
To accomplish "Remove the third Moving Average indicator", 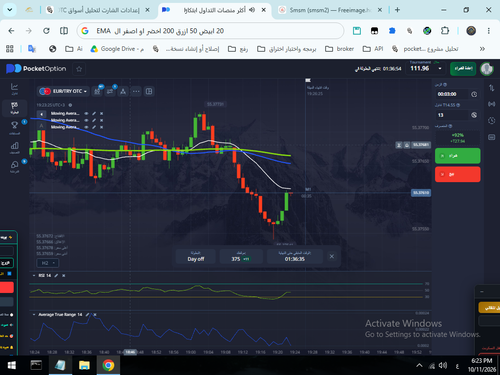I will [x=102, y=127].
